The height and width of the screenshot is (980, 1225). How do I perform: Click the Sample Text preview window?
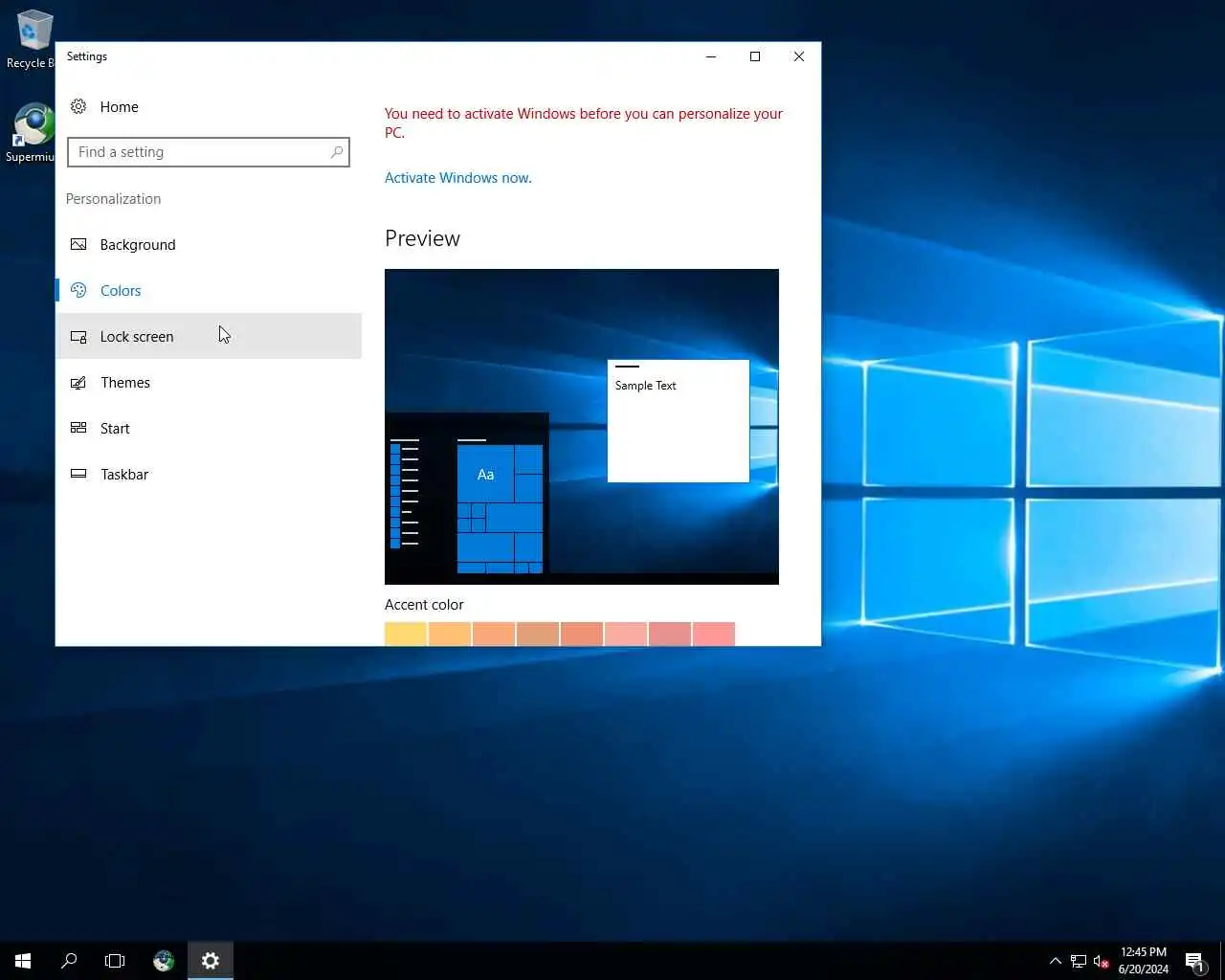click(679, 421)
